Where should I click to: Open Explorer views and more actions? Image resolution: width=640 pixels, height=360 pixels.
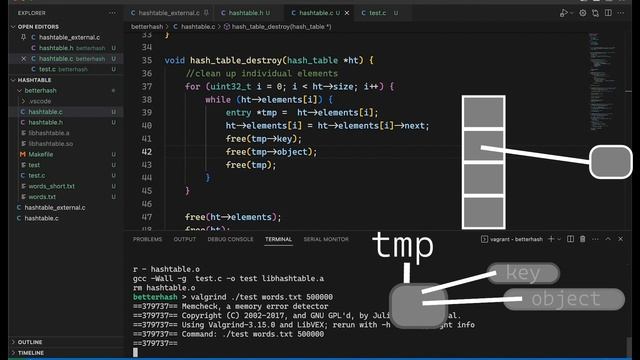(x=112, y=13)
